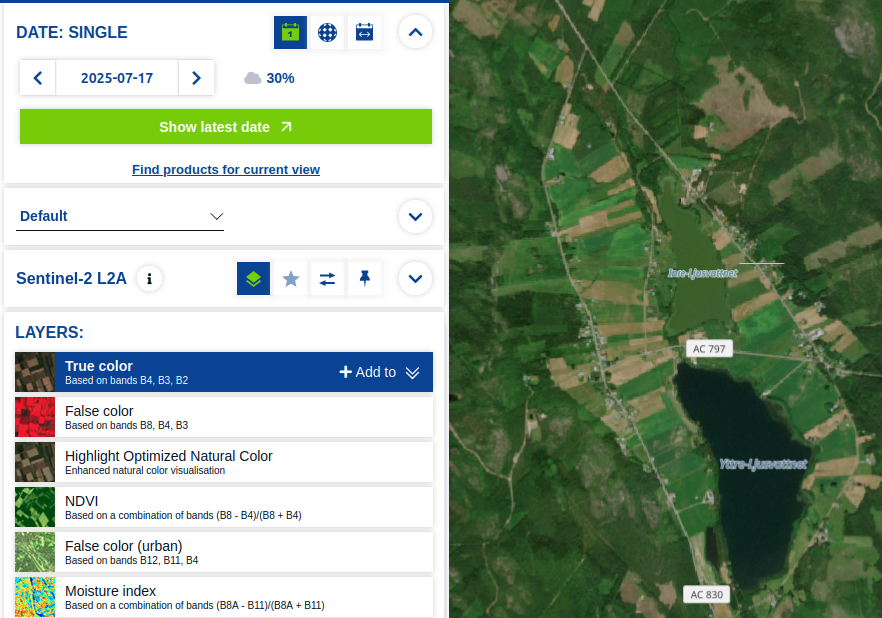882x618 pixels.
Task: Click the pin icon
Action: pos(364,279)
